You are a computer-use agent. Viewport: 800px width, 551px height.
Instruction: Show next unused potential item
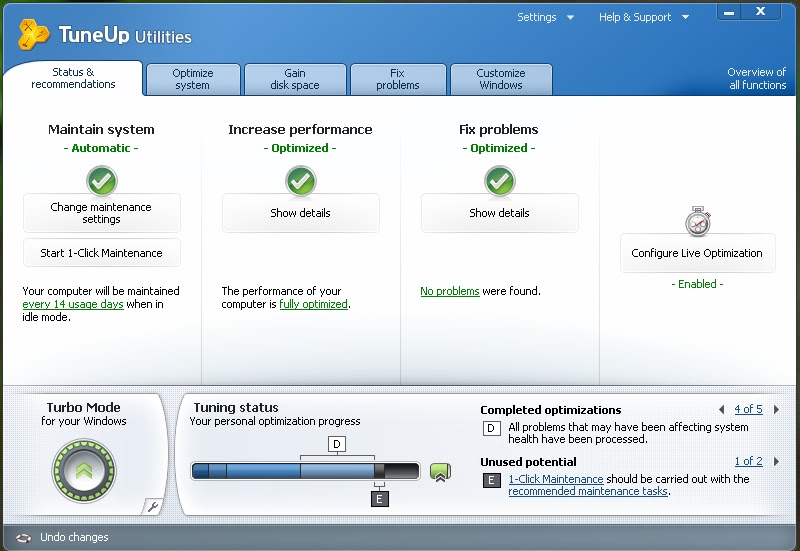coord(777,461)
